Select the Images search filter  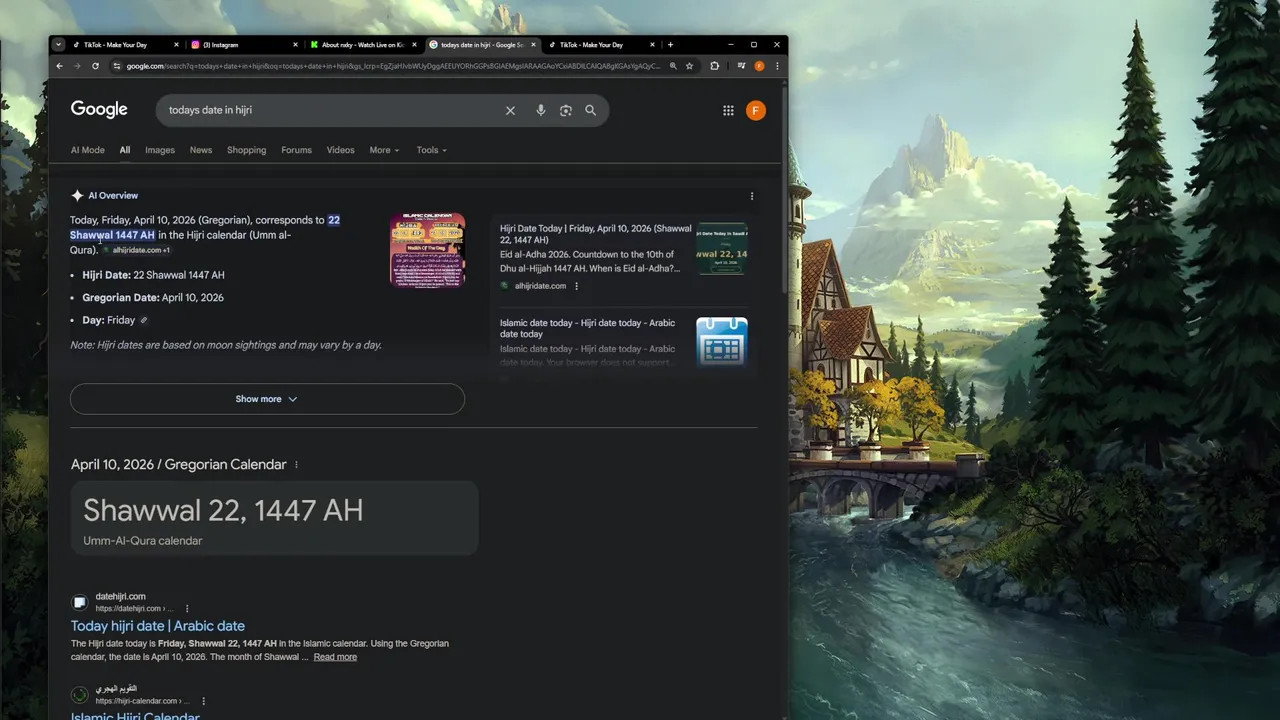click(x=160, y=150)
